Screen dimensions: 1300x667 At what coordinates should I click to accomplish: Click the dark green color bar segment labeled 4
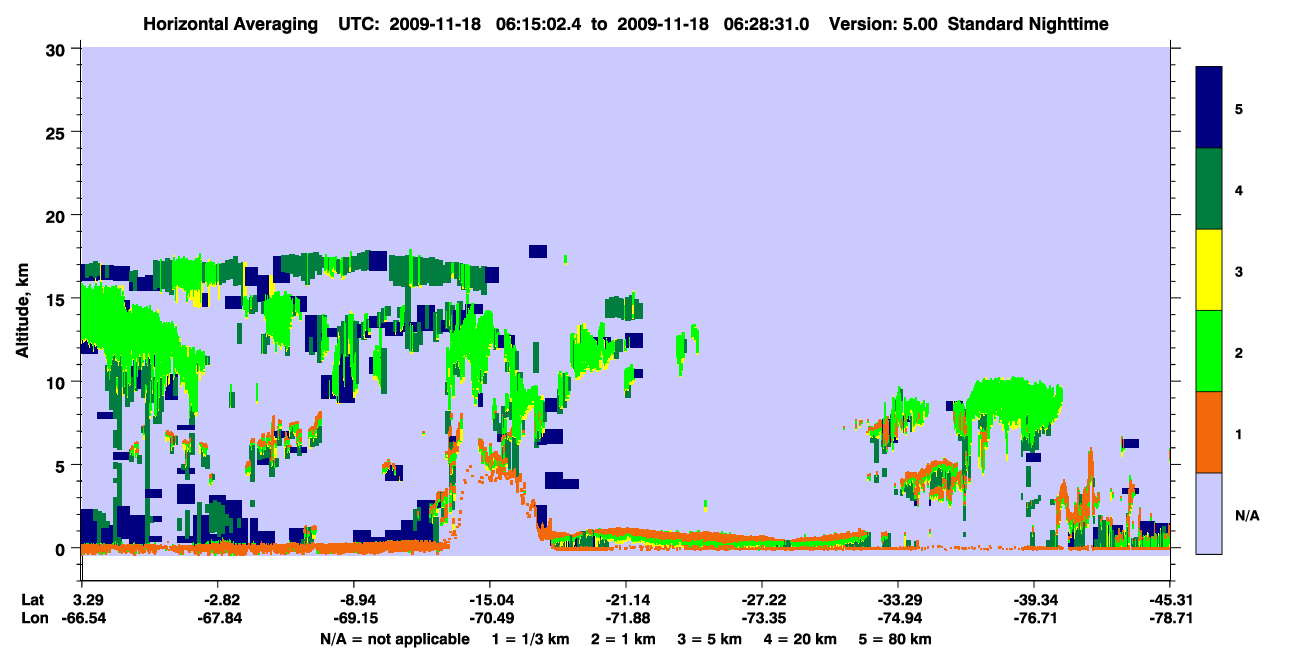click(1210, 189)
